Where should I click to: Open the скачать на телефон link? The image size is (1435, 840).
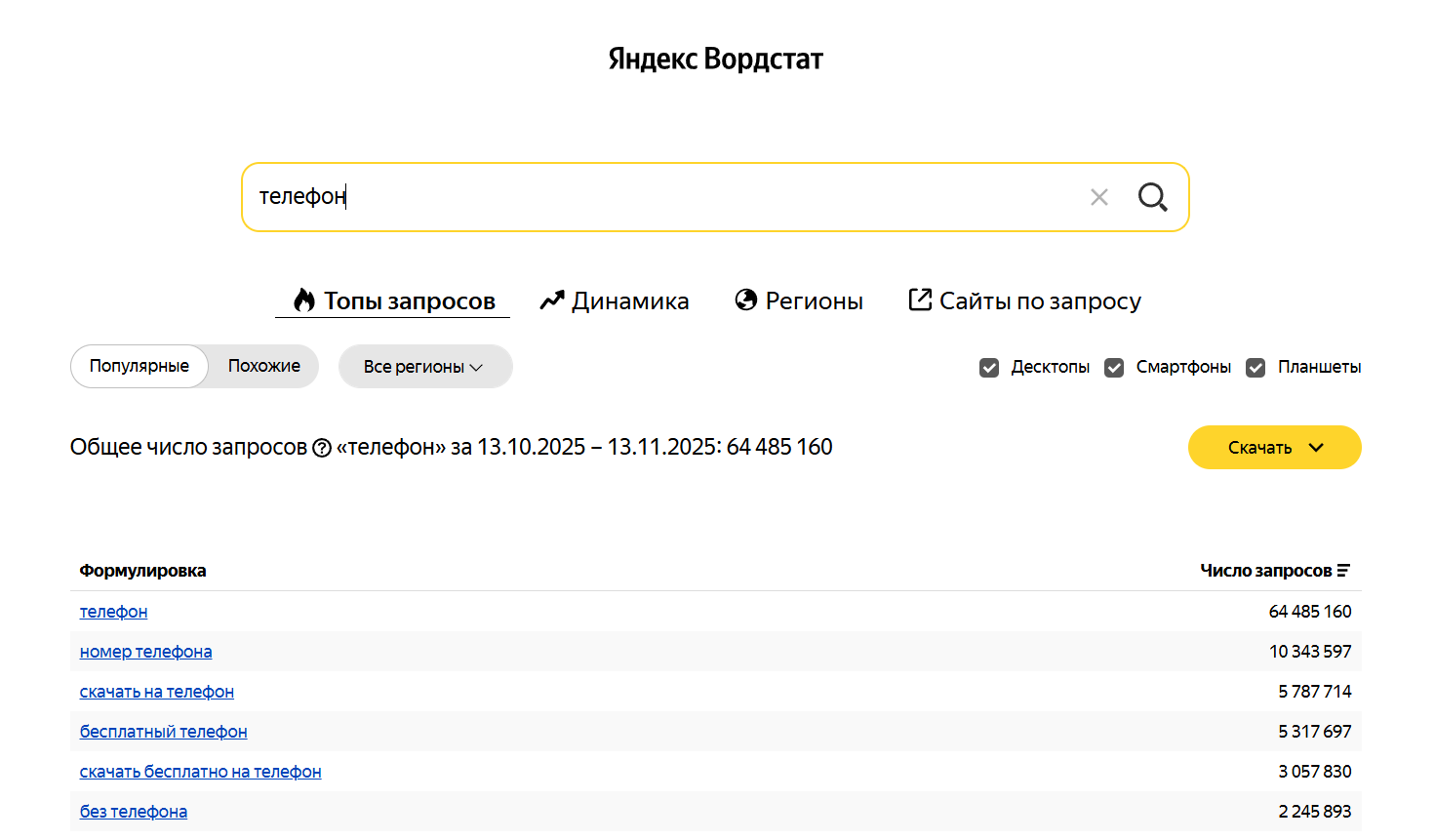tap(156, 692)
